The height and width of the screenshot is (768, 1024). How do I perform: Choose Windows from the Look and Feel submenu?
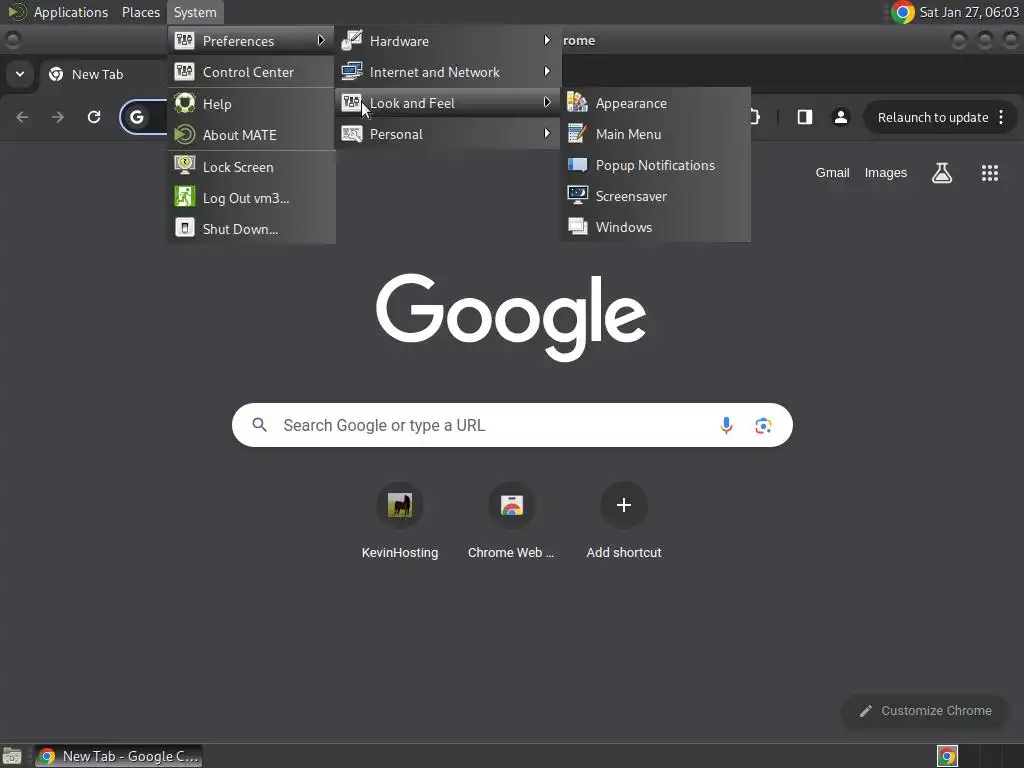click(x=656, y=227)
